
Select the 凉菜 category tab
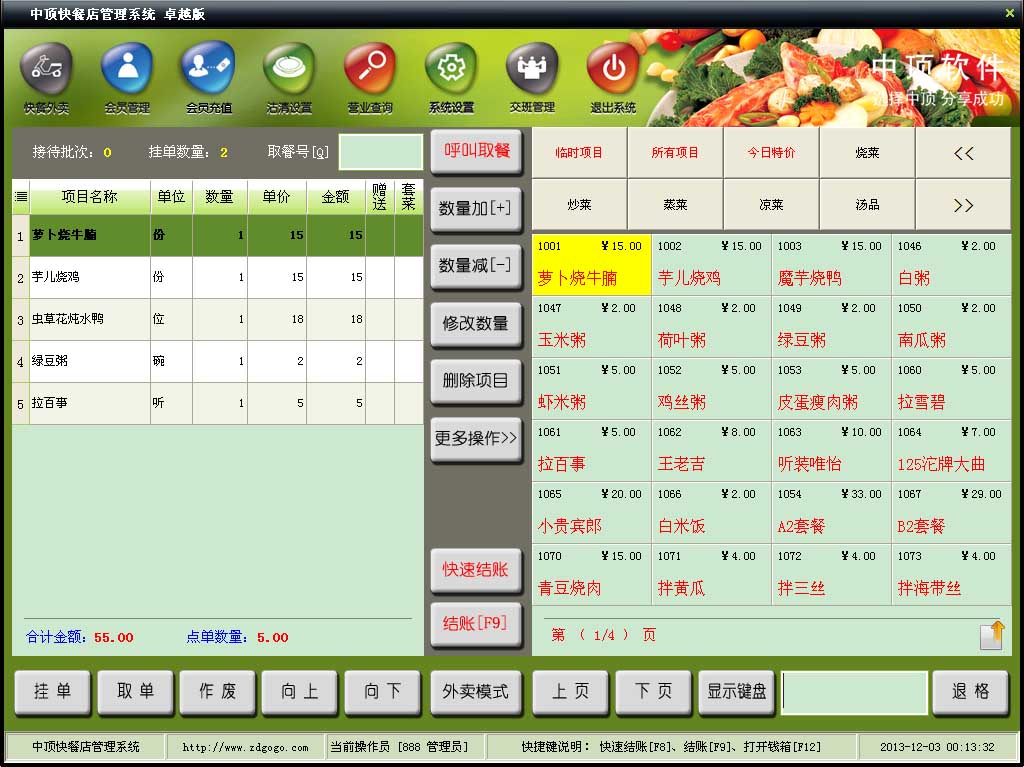(771, 205)
